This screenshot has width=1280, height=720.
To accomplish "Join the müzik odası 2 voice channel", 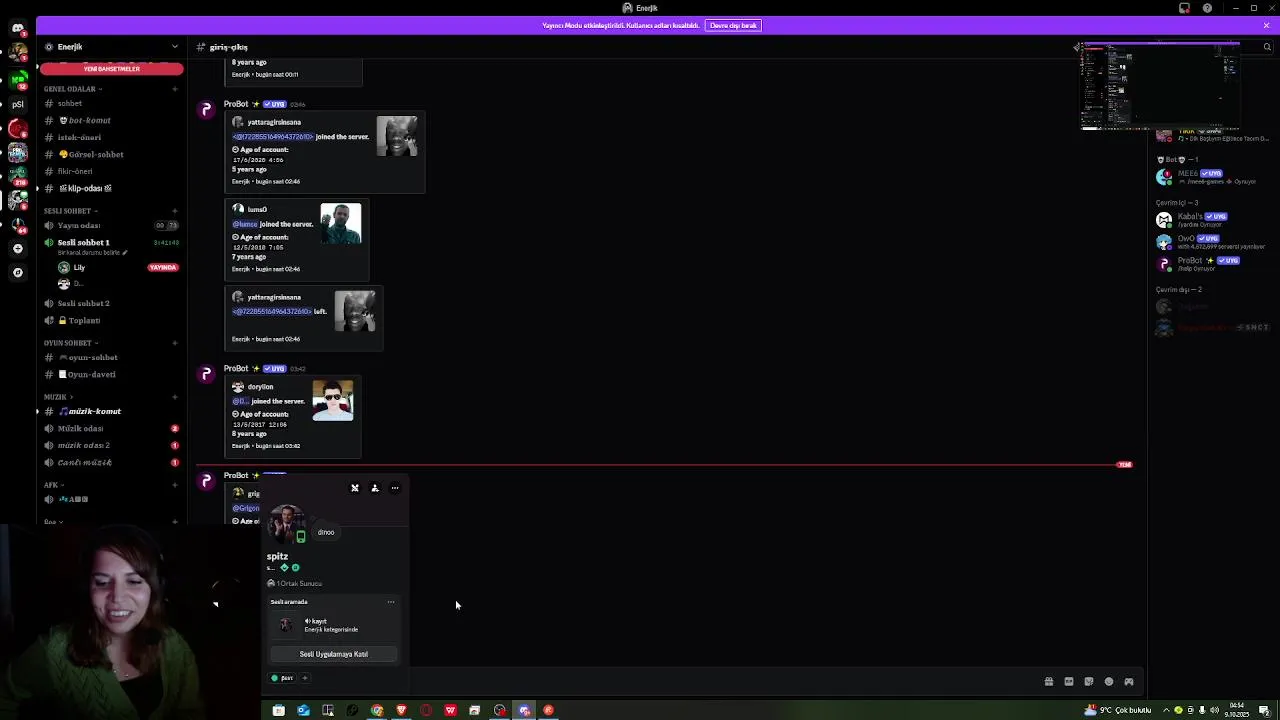I will tap(111, 445).
